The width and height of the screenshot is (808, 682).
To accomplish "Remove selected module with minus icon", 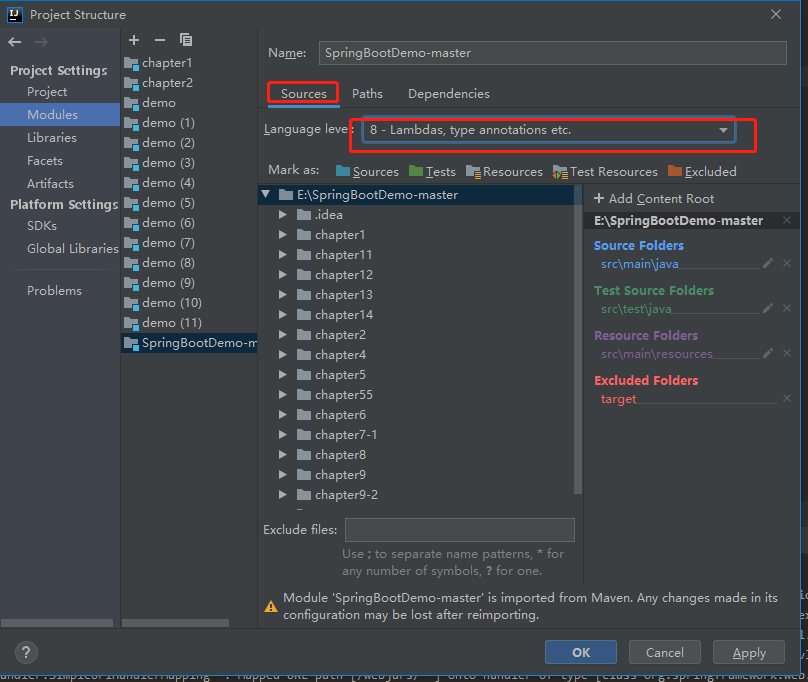I will (160, 40).
